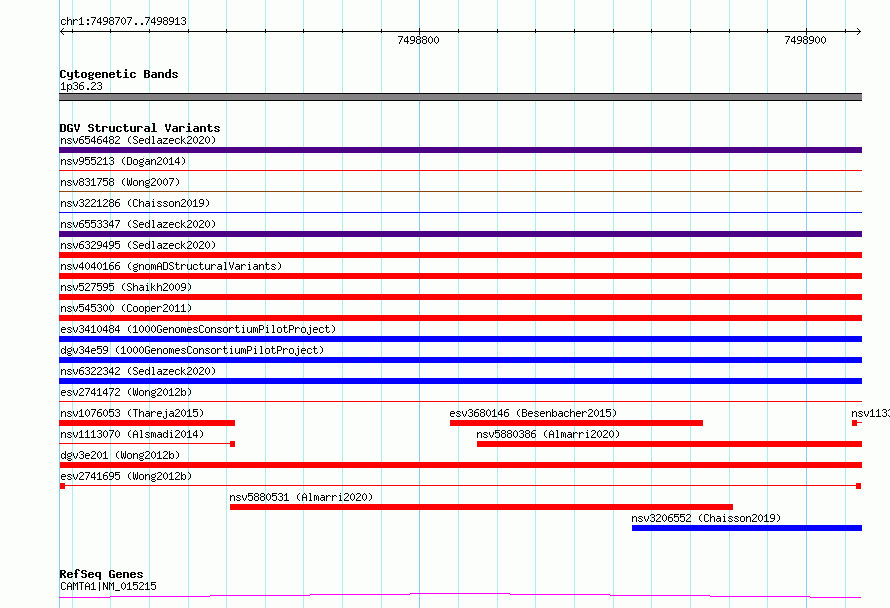Click the blue nsv6322342 variant bar
The height and width of the screenshot is (608, 890).
[x=460, y=381]
